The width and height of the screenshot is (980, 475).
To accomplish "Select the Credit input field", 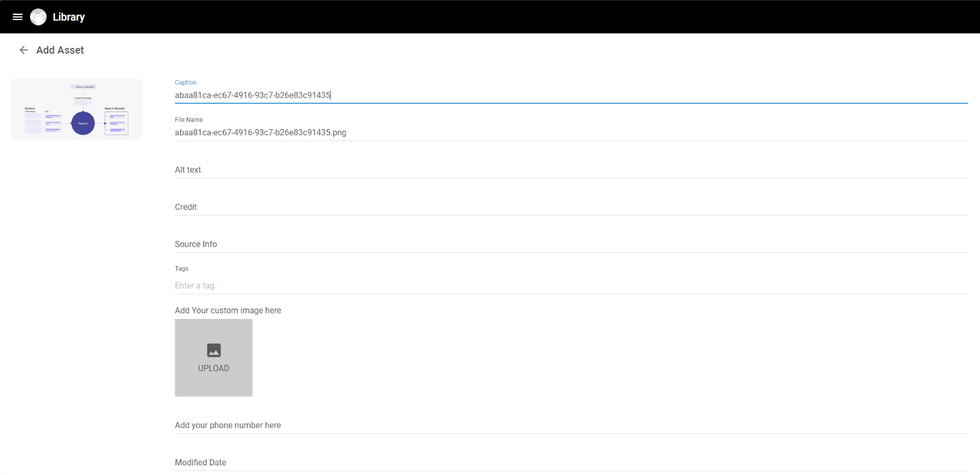I will [570, 207].
